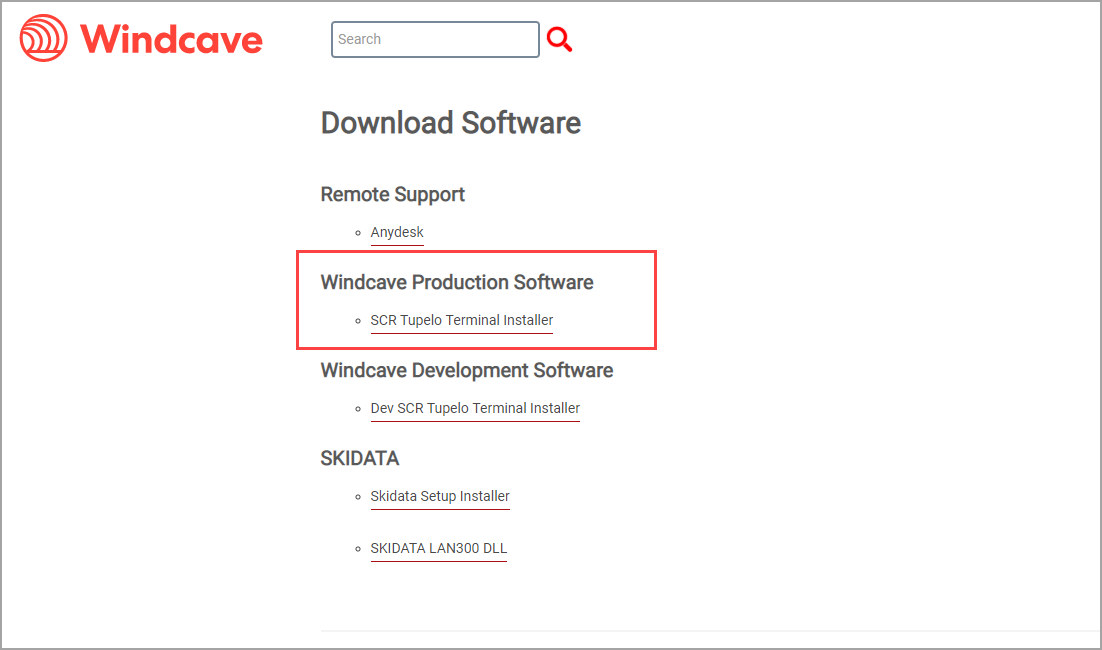Download the SKIDATA LAN300 DLL
This screenshot has width=1102, height=650.
click(439, 548)
